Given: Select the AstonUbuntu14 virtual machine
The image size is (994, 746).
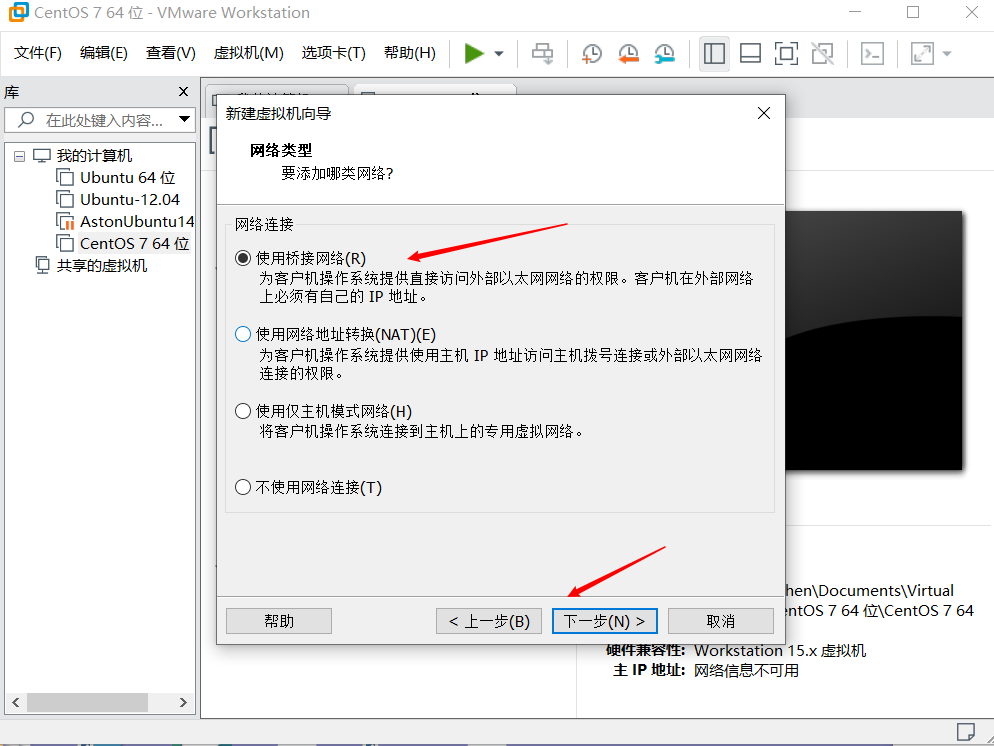Looking at the screenshot, I should pos(137,221).
